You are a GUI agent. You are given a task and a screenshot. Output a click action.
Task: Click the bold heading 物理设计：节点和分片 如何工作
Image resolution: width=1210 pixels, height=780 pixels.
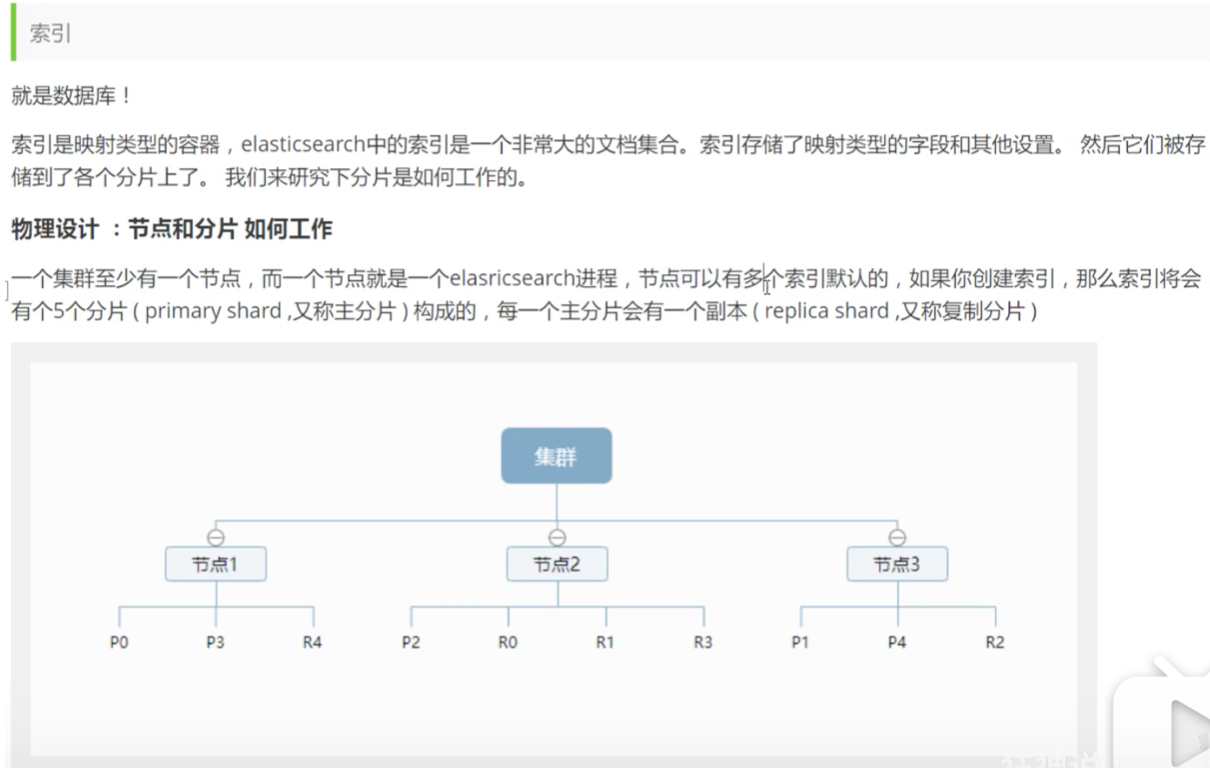[172, 229]
